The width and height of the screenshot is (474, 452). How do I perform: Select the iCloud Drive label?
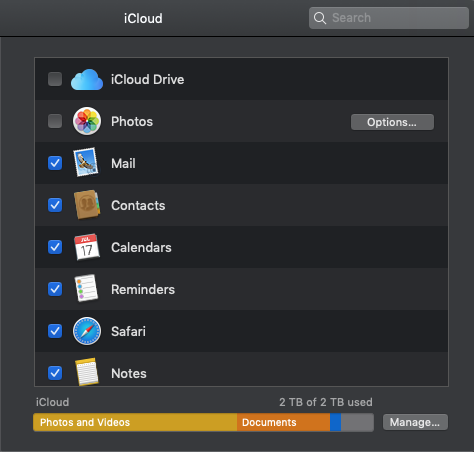pos(147,80)
